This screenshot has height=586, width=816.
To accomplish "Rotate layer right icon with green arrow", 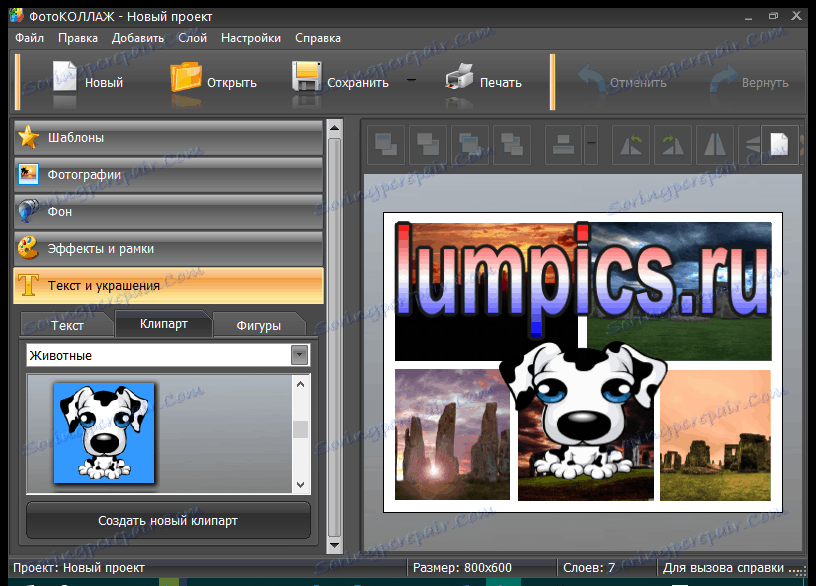I will (x=673, y=145).
